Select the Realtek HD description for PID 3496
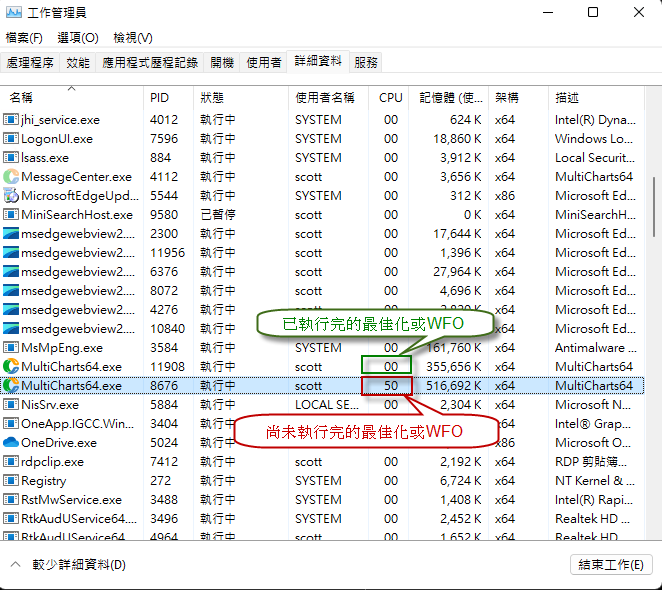The height and width of the screenshot is (590, 662). pos(592,519)
